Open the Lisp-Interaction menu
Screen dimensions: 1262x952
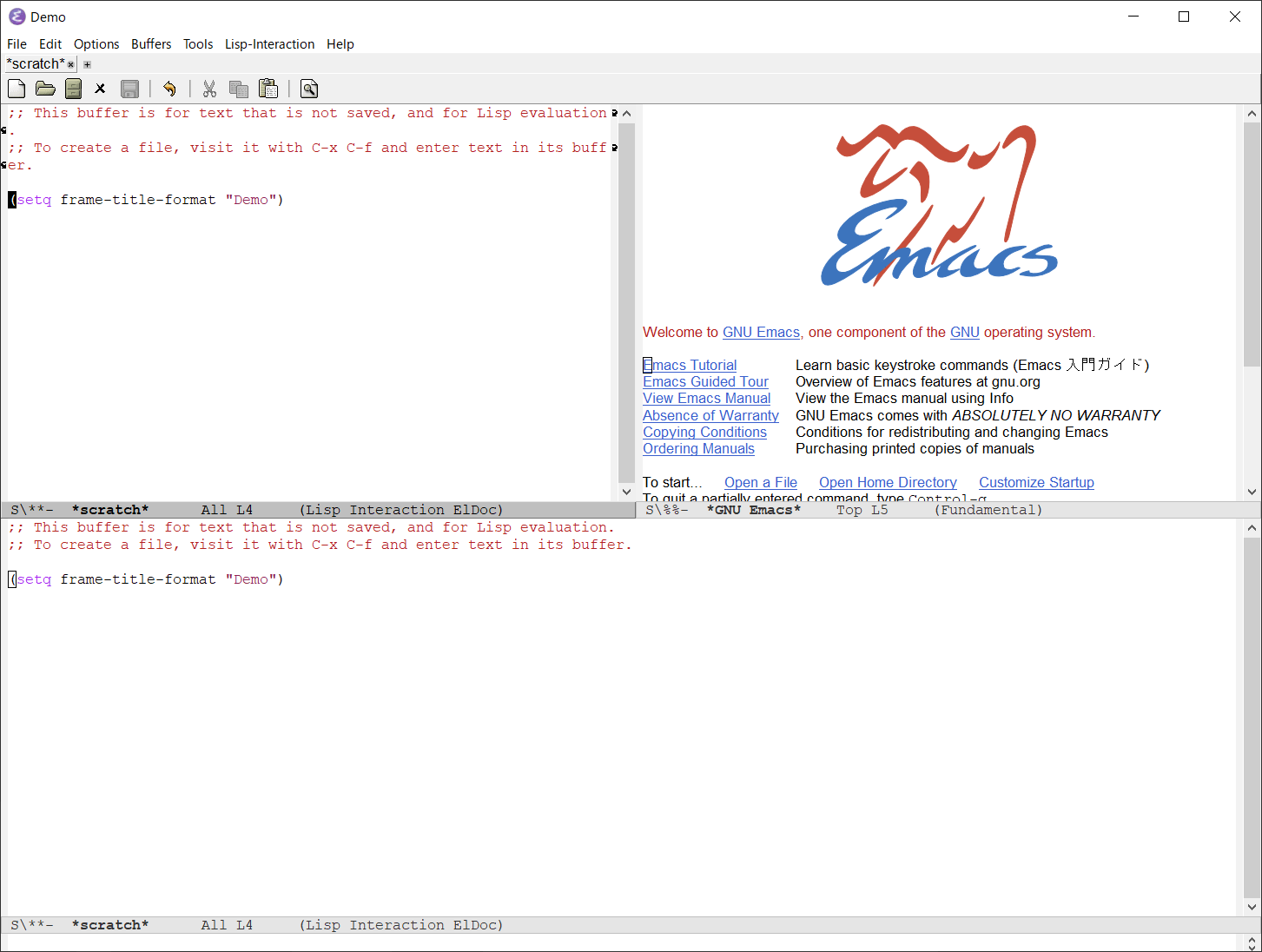[269, 44]
